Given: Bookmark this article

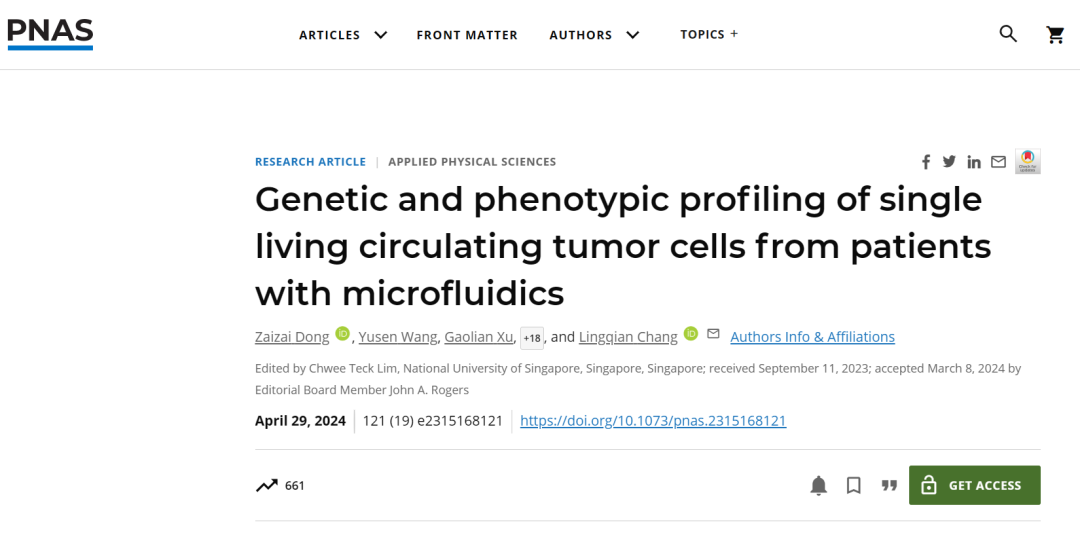Looking at the screenshot, I should (x=853, y=486).
